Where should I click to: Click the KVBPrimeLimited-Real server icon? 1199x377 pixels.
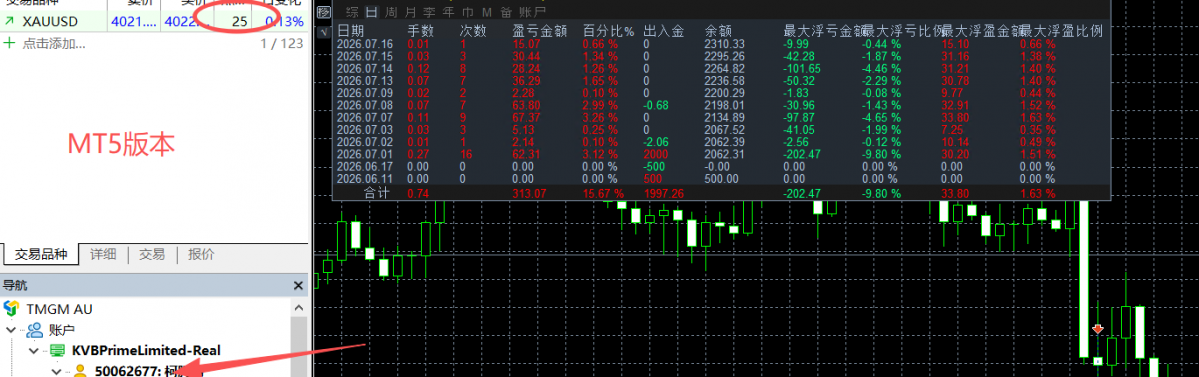coord(58,350)
